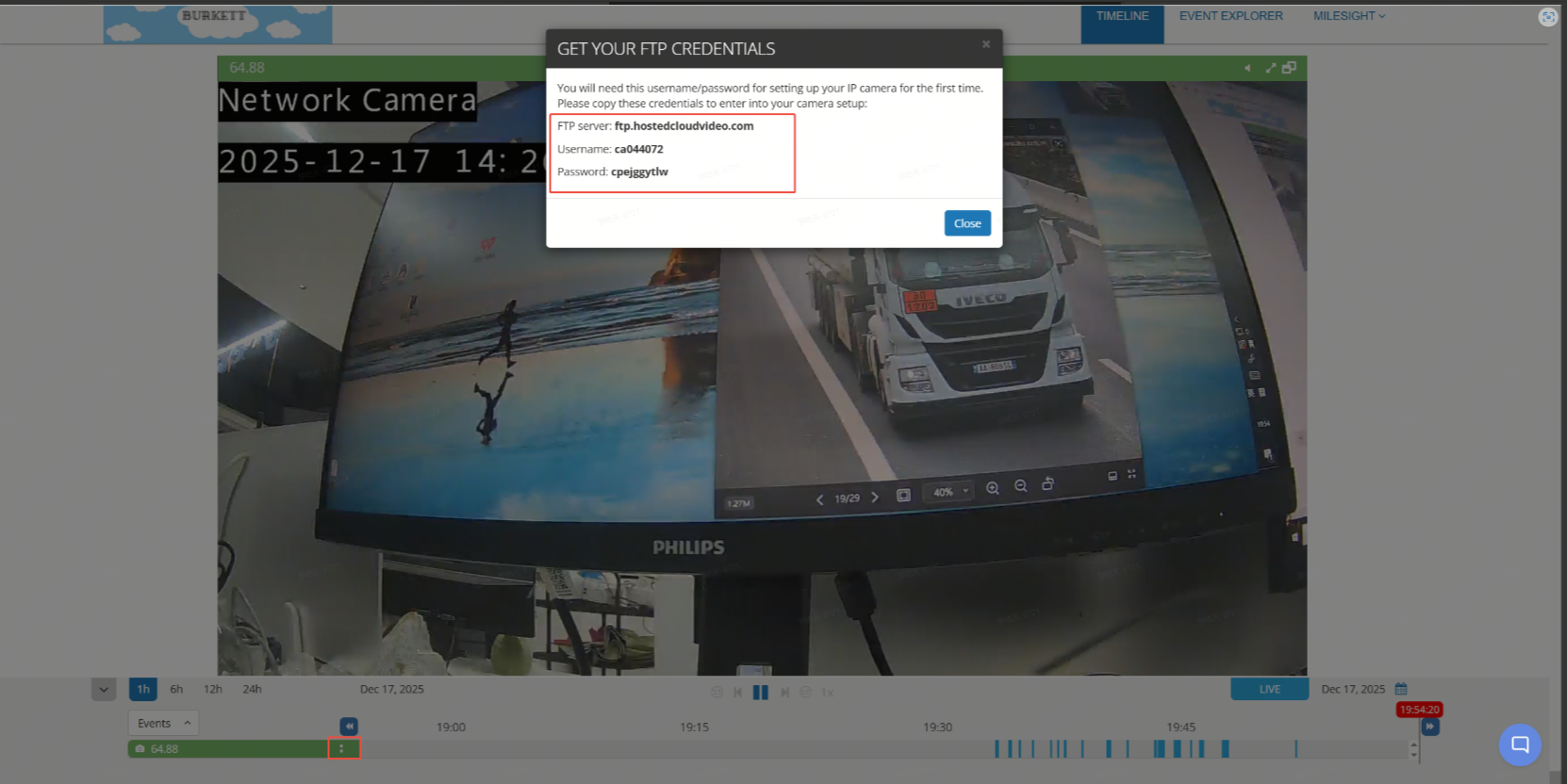The image size is (1567, 784).
Task: Open the calendar date picker icon
Action: coord(1401,689)
